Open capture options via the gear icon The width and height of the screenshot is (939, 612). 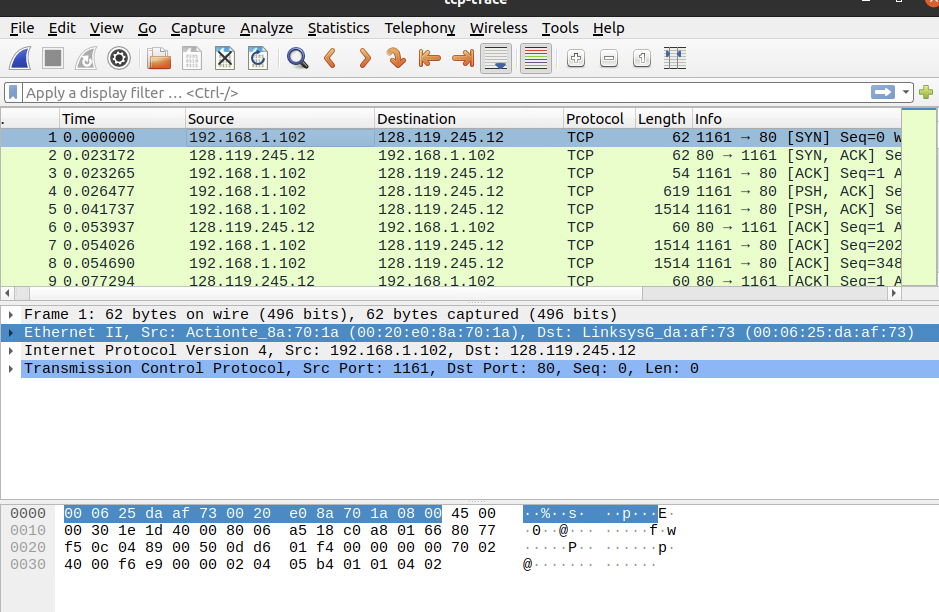tap(119, 58)
